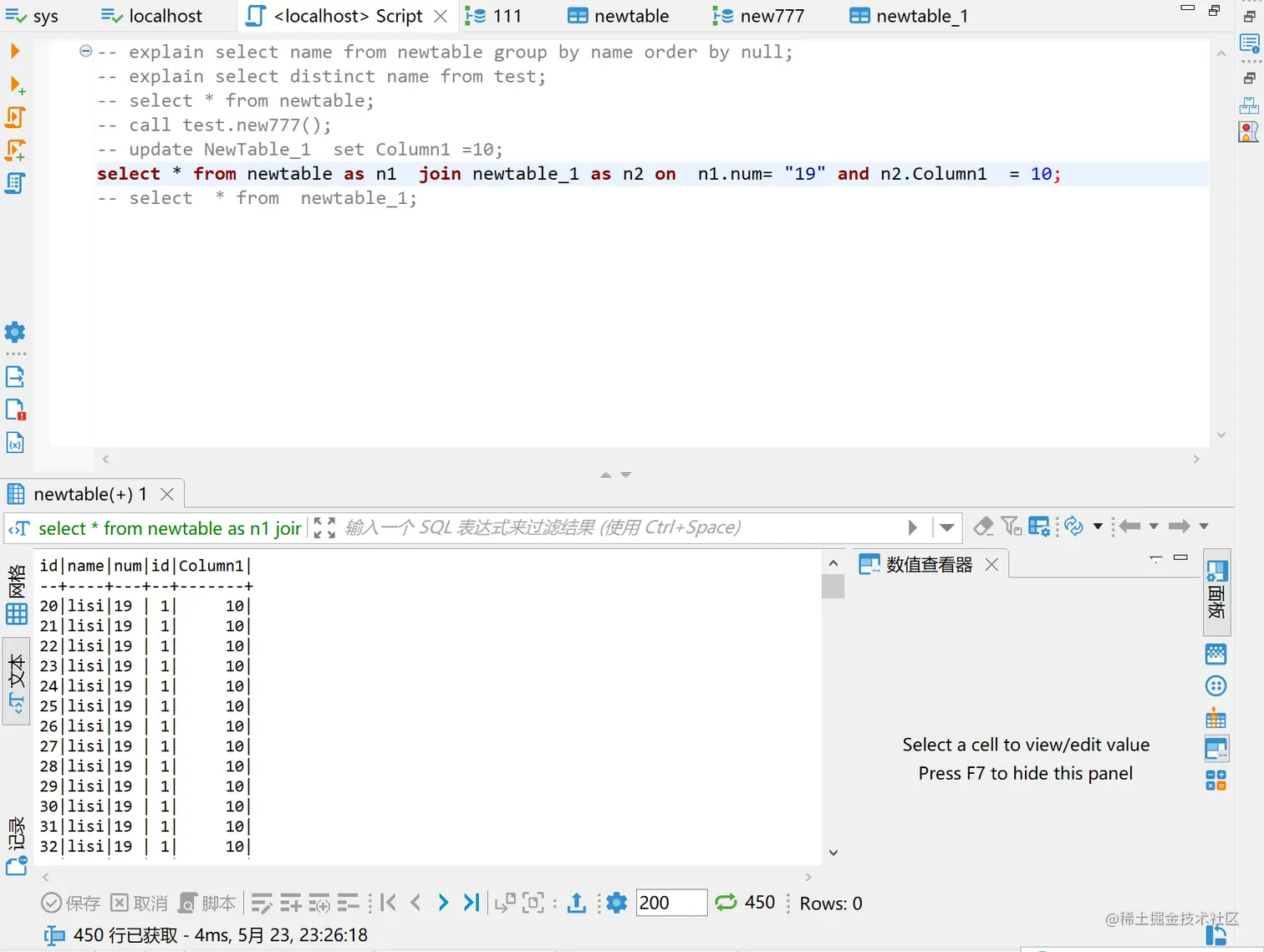Screen dimensions: 1264x952
Task: Export the result set with upload icon
Action: [x=577, y=903]
